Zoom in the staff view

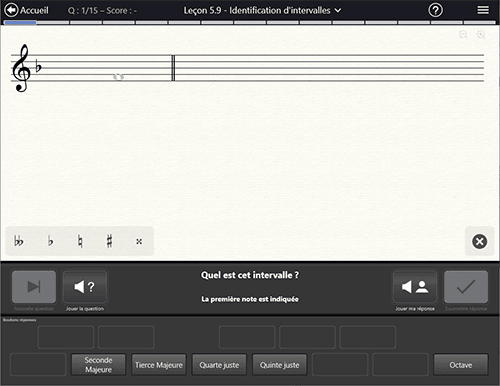pos(481,35)
